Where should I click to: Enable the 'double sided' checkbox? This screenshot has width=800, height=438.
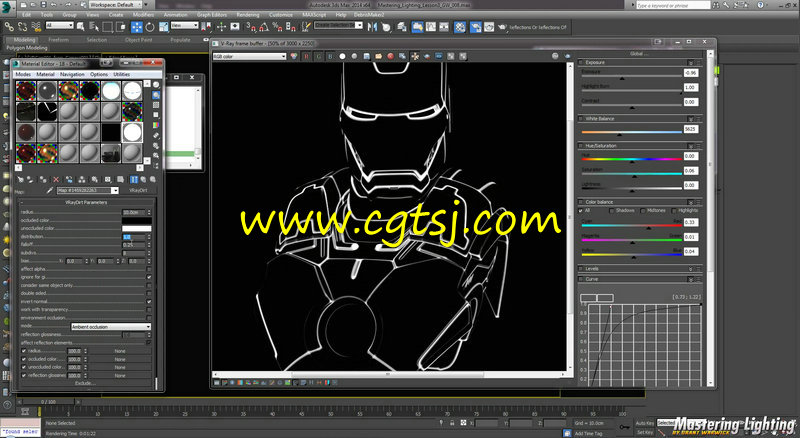click(149, 294)
